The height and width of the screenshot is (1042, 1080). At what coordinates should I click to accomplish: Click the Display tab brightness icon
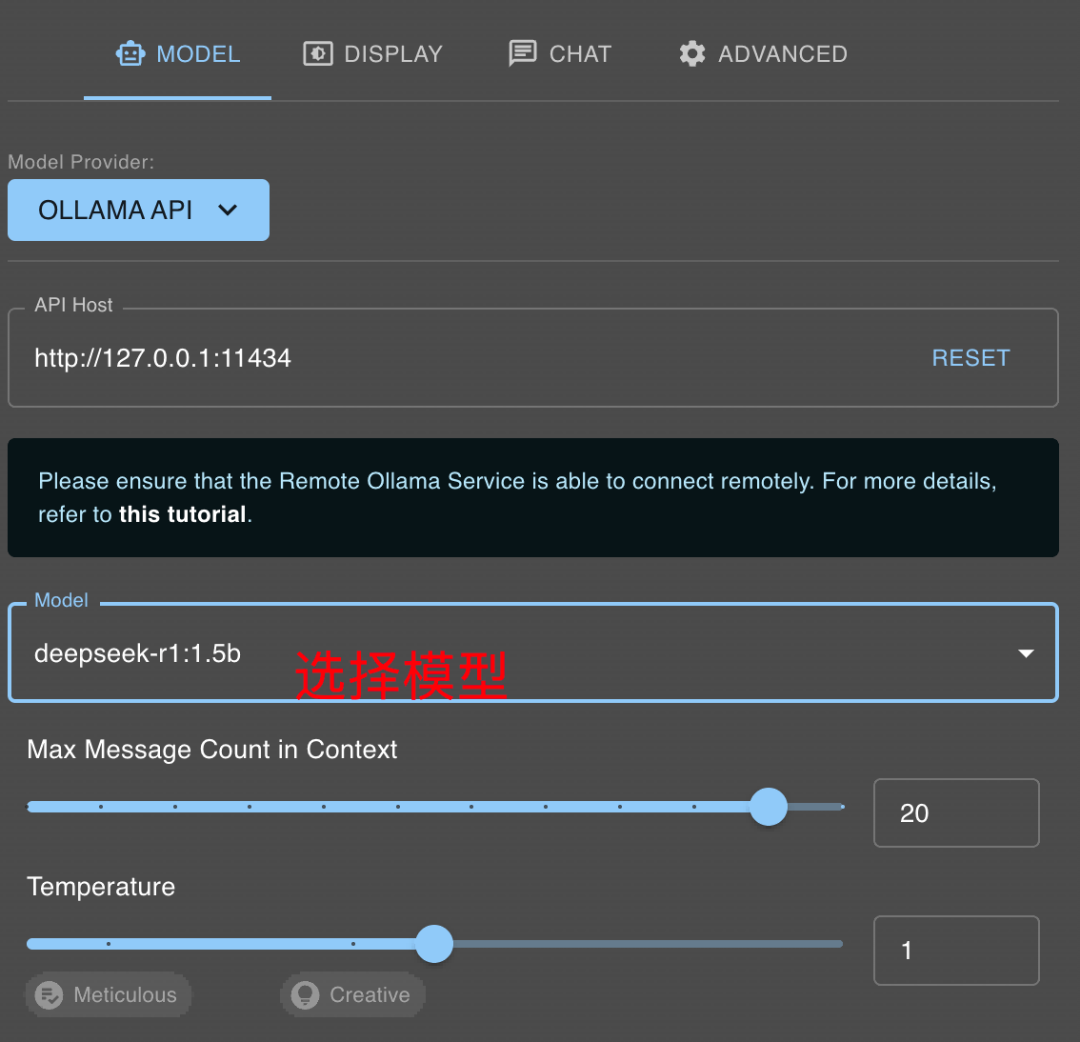(318, 54)
